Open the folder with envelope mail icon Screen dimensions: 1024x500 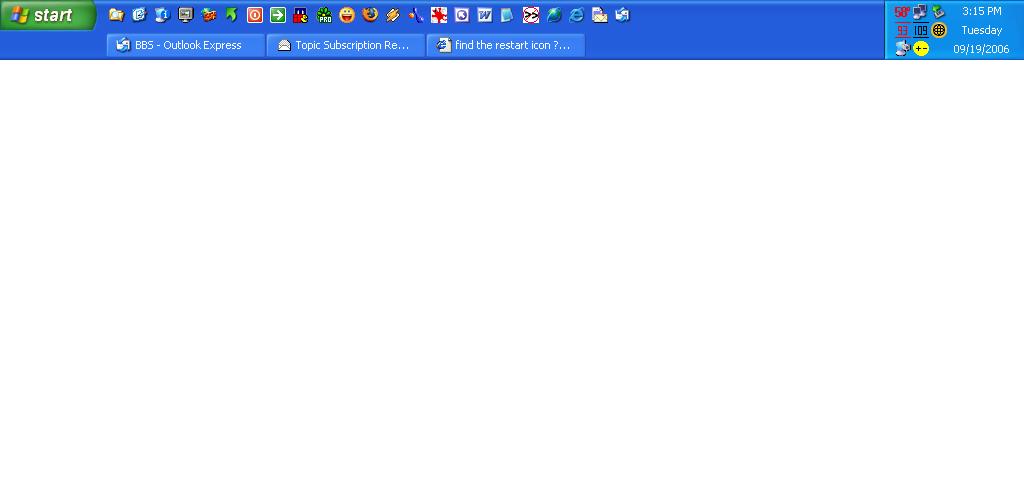coord(600,15)
